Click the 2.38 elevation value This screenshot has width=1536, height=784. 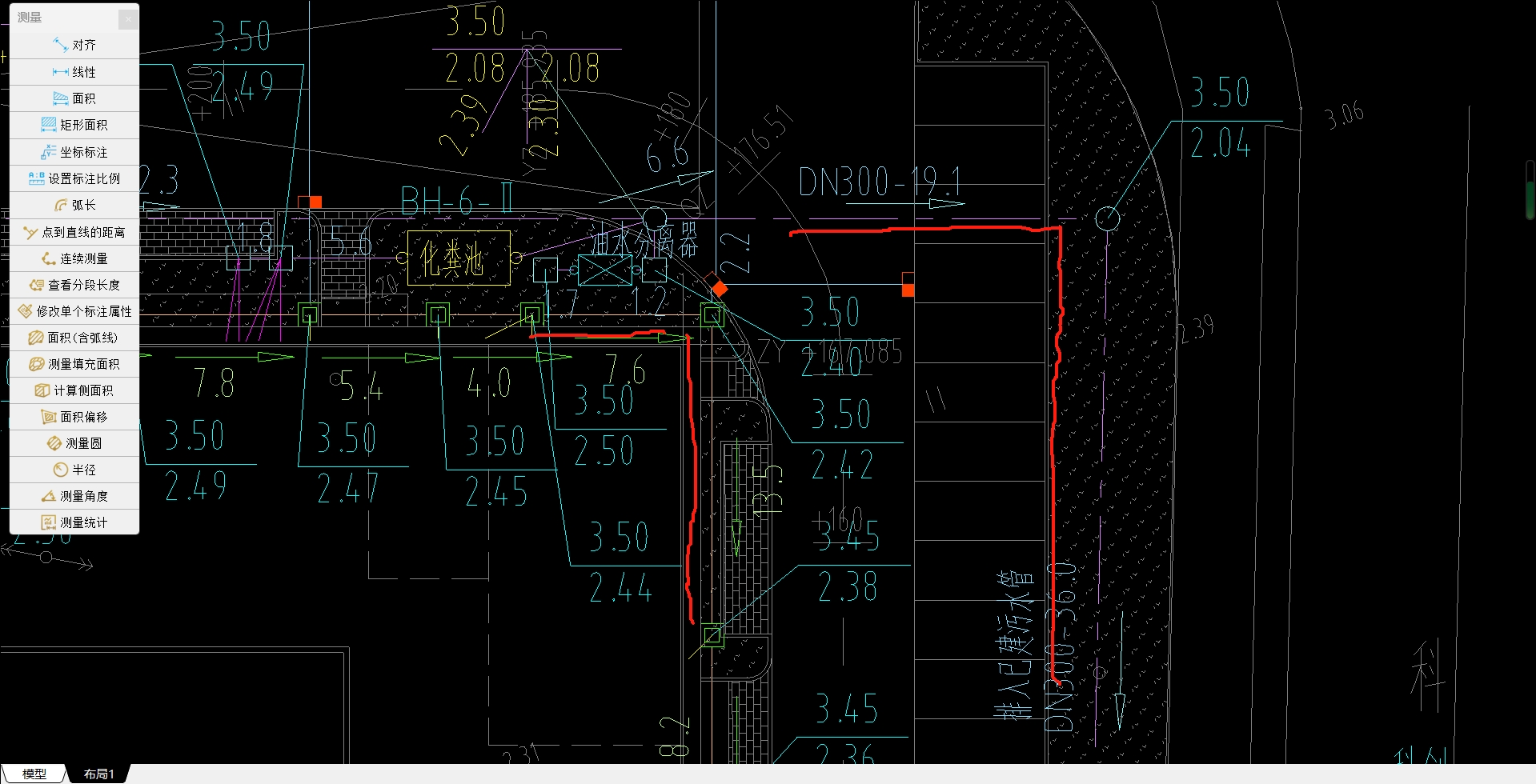click(847, 587)
